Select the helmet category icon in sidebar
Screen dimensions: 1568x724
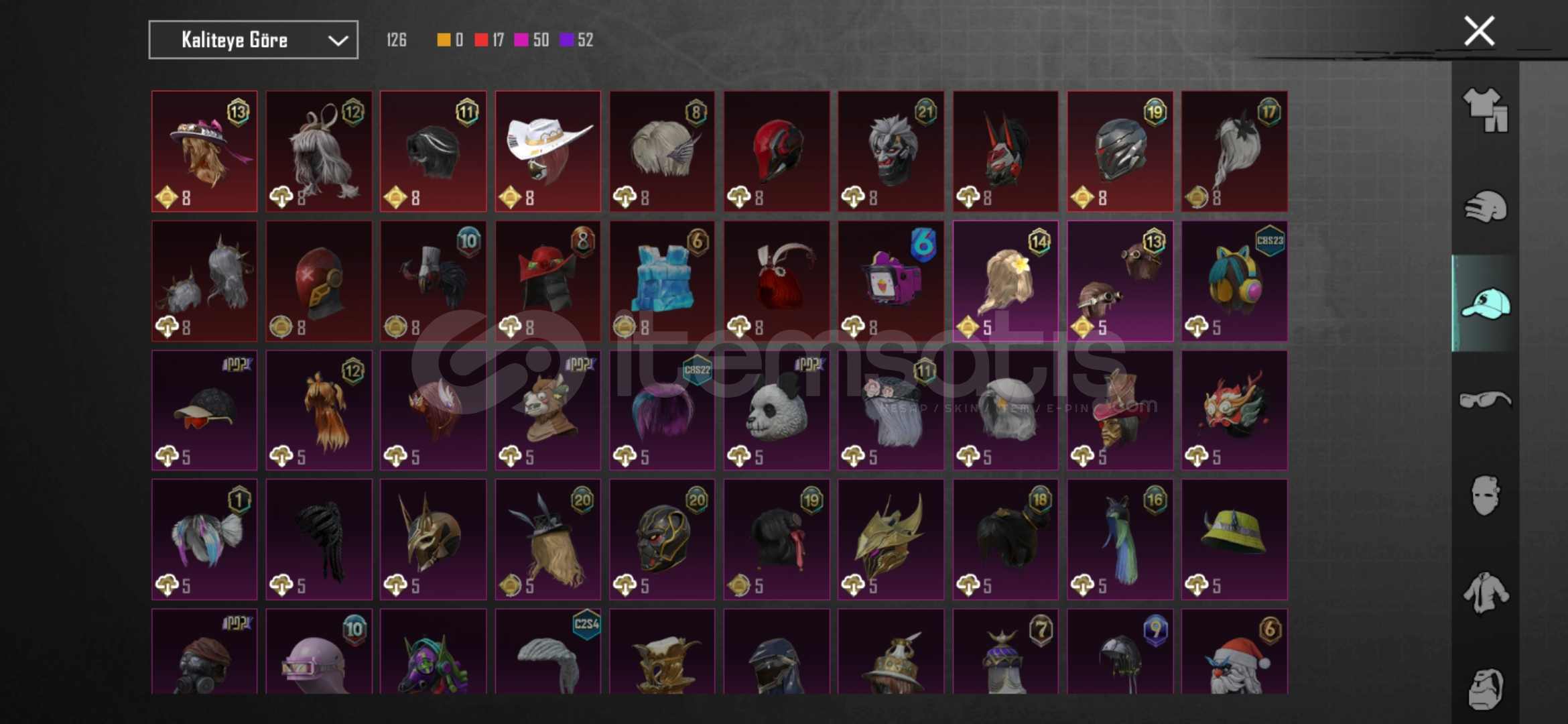[1485, 206]
